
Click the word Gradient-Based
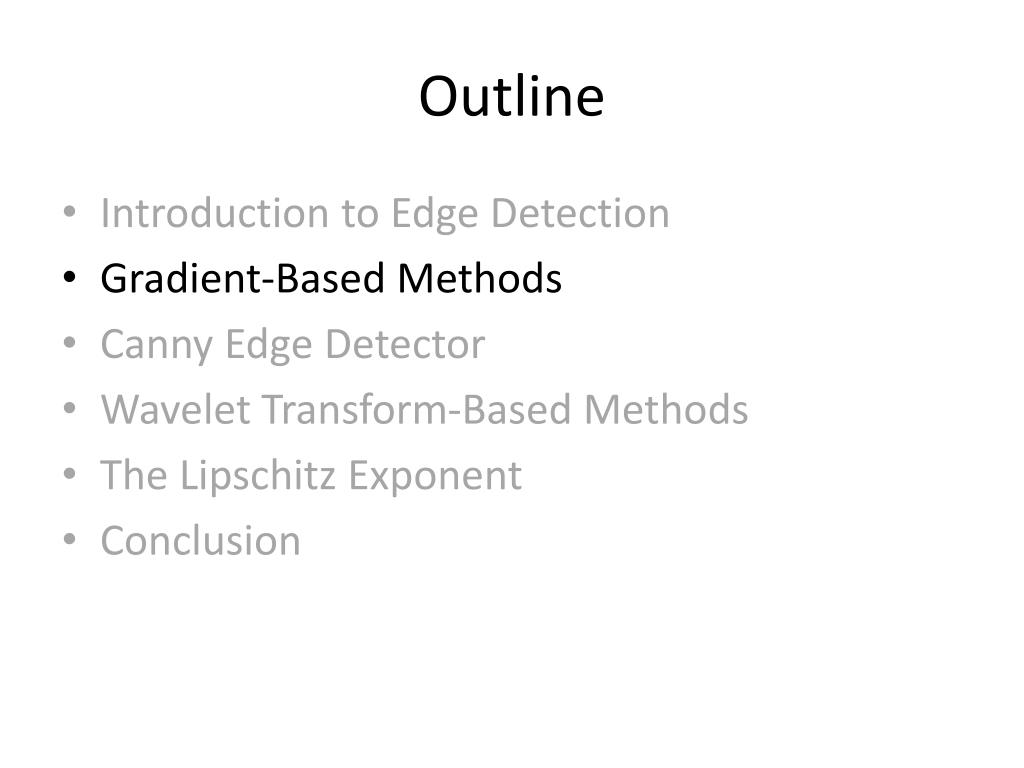tap(242, 280)
